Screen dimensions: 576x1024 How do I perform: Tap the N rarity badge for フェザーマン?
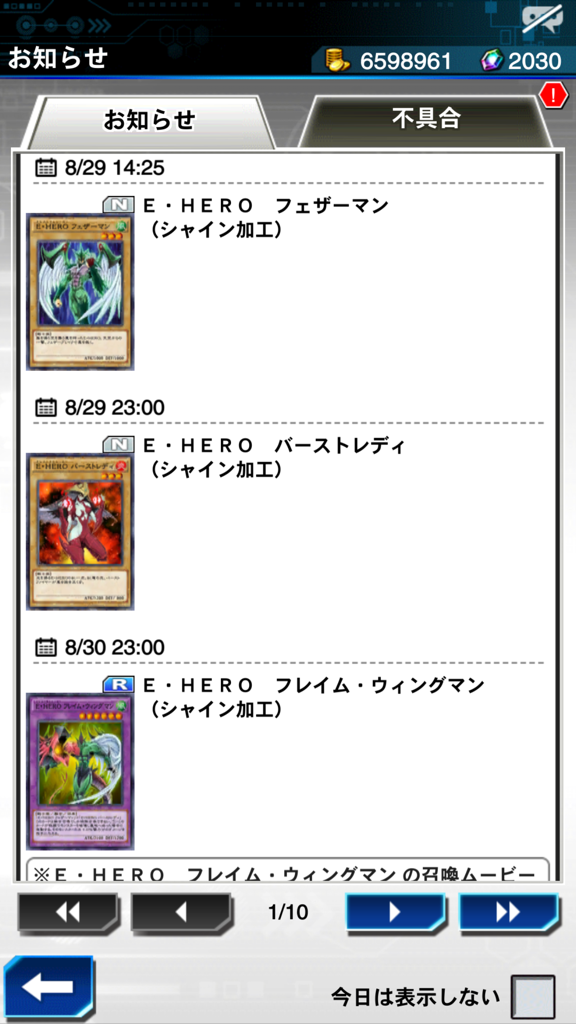(x=119, y=205)
